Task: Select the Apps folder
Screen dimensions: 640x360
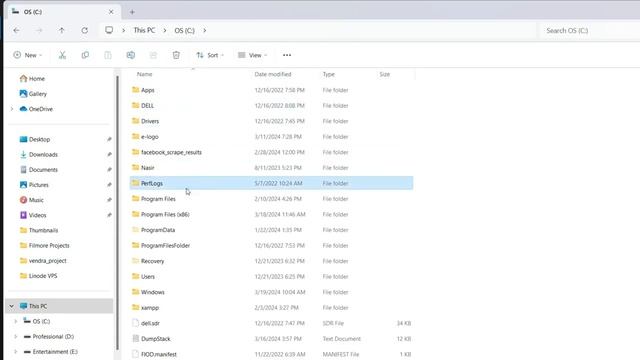Action: (271, 90)
